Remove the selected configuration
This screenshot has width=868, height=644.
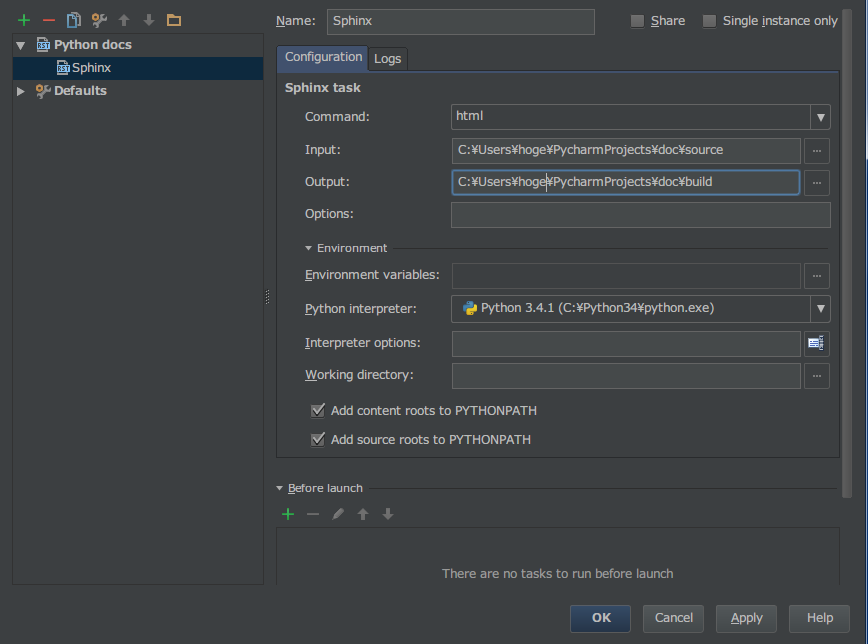tap(47, 18)
